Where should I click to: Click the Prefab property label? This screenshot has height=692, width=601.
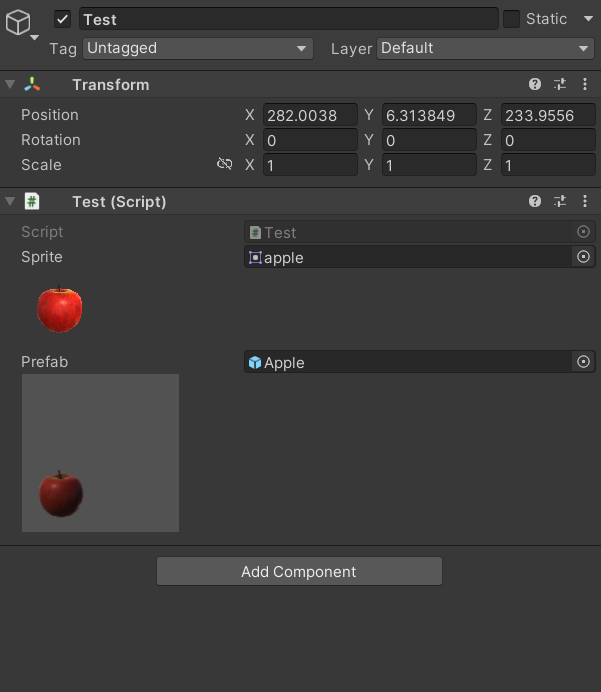click(x=45, y=362)
